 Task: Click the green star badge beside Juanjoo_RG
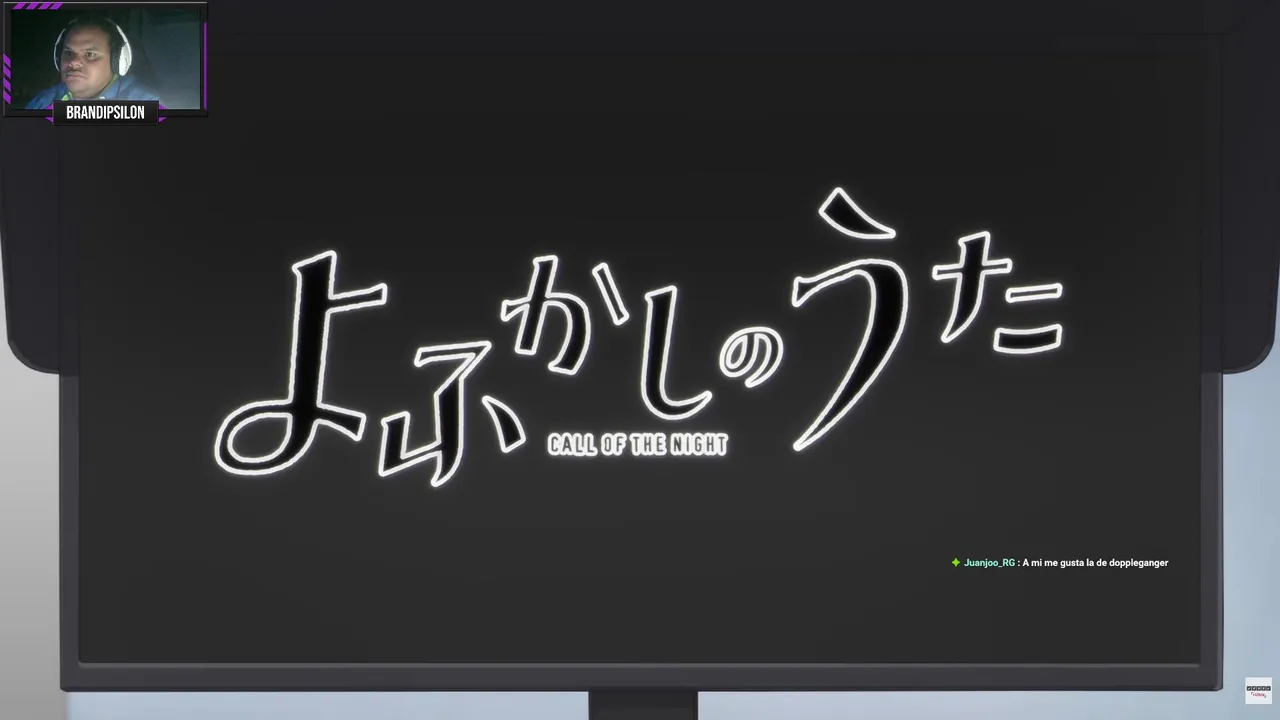[956, 563]
